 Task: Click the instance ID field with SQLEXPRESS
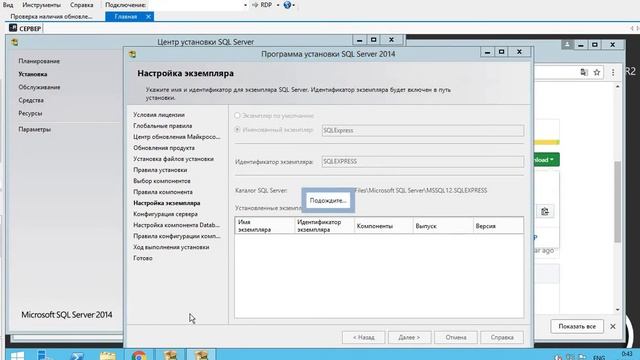pyautogui.click(x=422, y=162)
